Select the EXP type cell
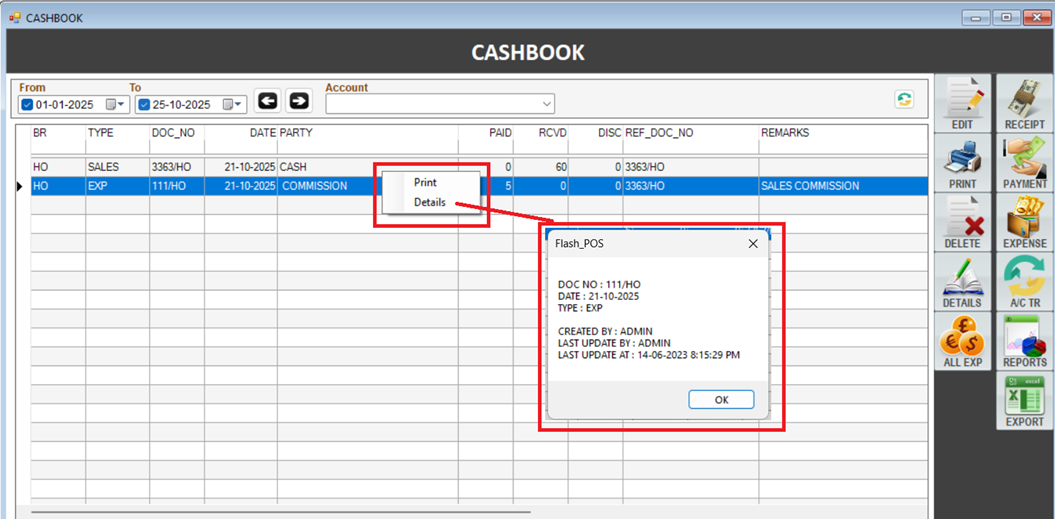 [117, 186]
